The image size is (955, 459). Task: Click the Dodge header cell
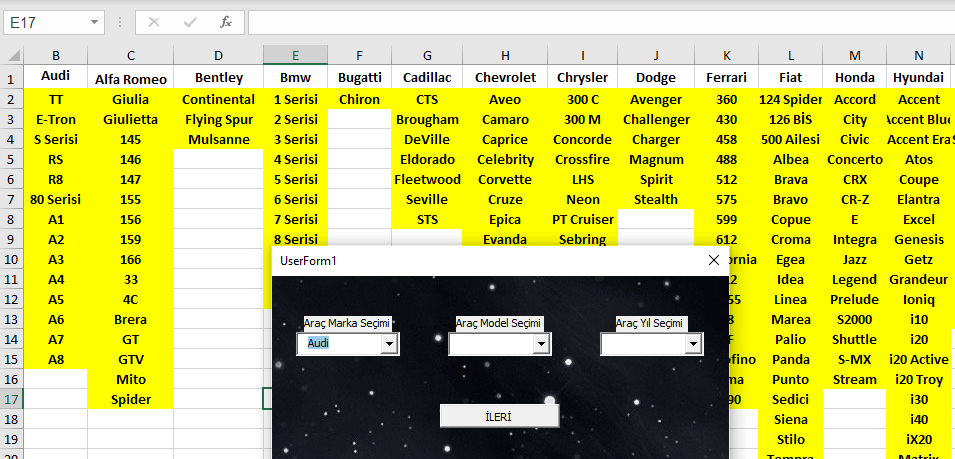point(656,77)
